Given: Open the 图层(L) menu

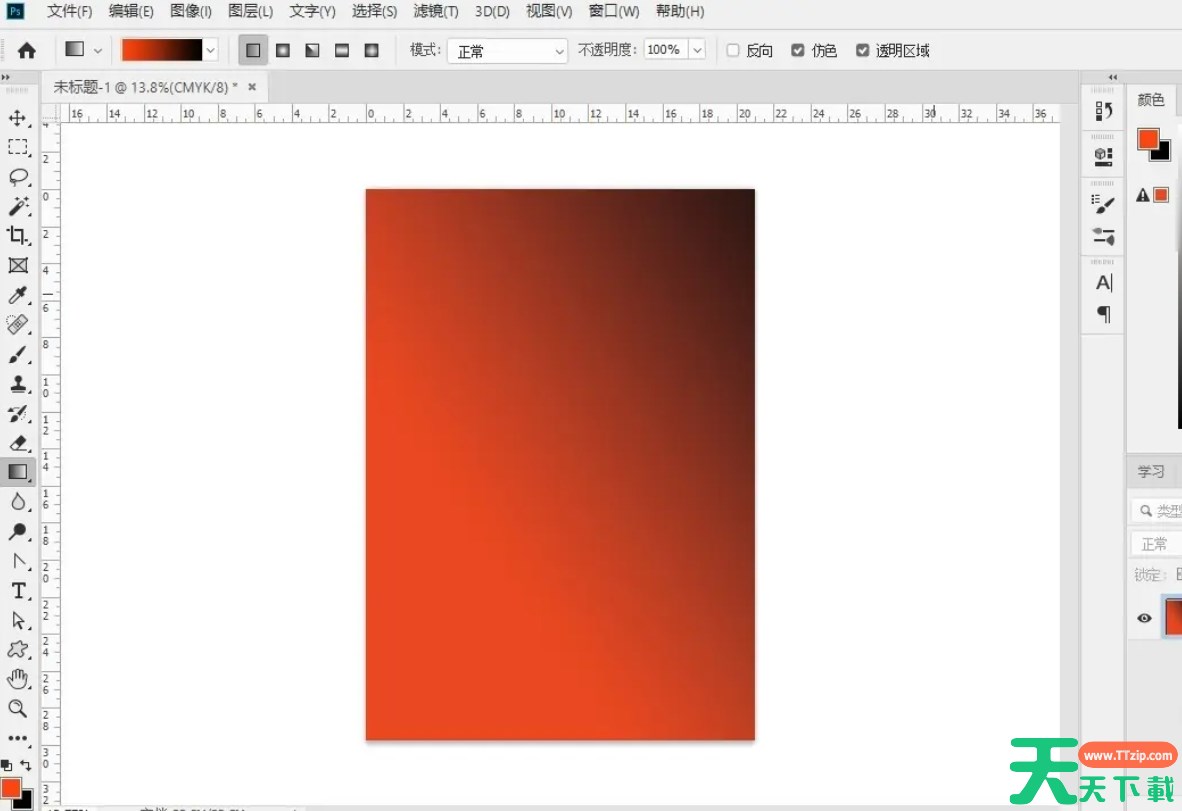Looking at the screenshot, I should [250, 11].
